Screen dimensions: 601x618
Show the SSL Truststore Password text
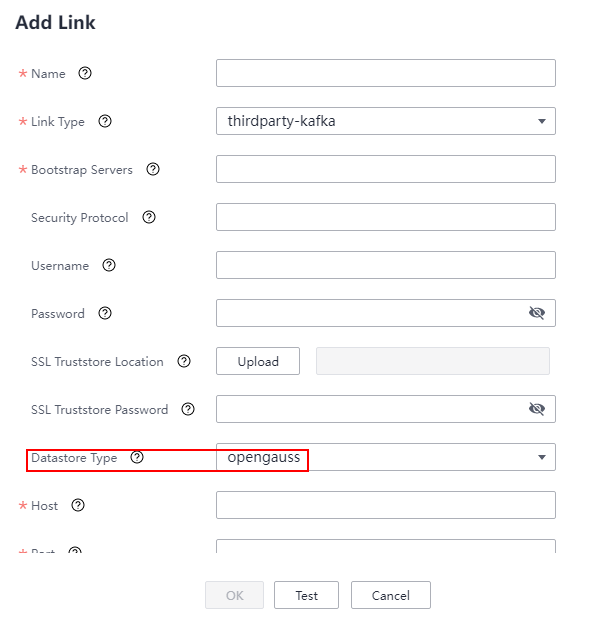click(537, 409)
